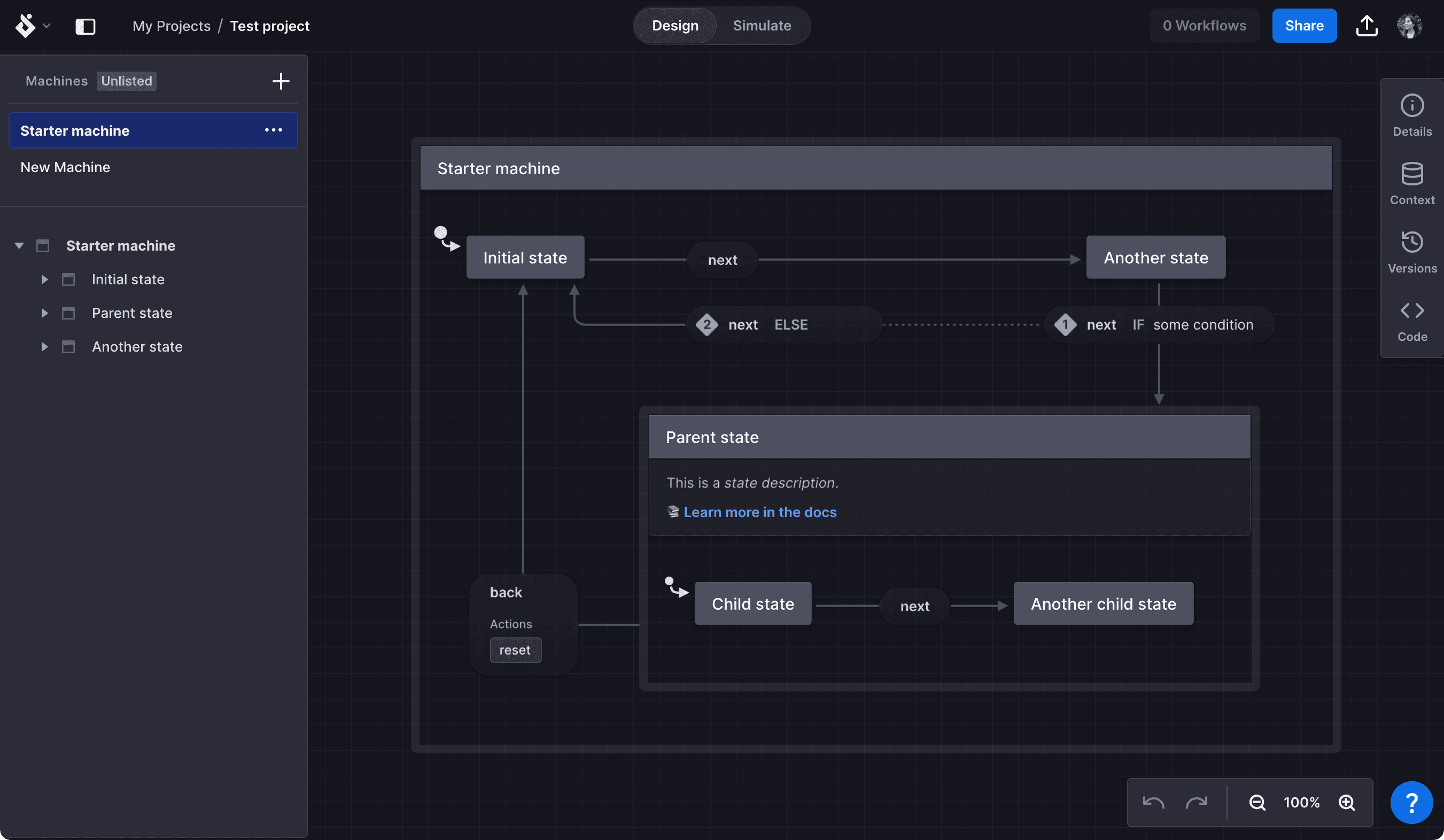Switch to Simulate mode
Viewport: 1444px width, 840px height.
coord(762,26)
